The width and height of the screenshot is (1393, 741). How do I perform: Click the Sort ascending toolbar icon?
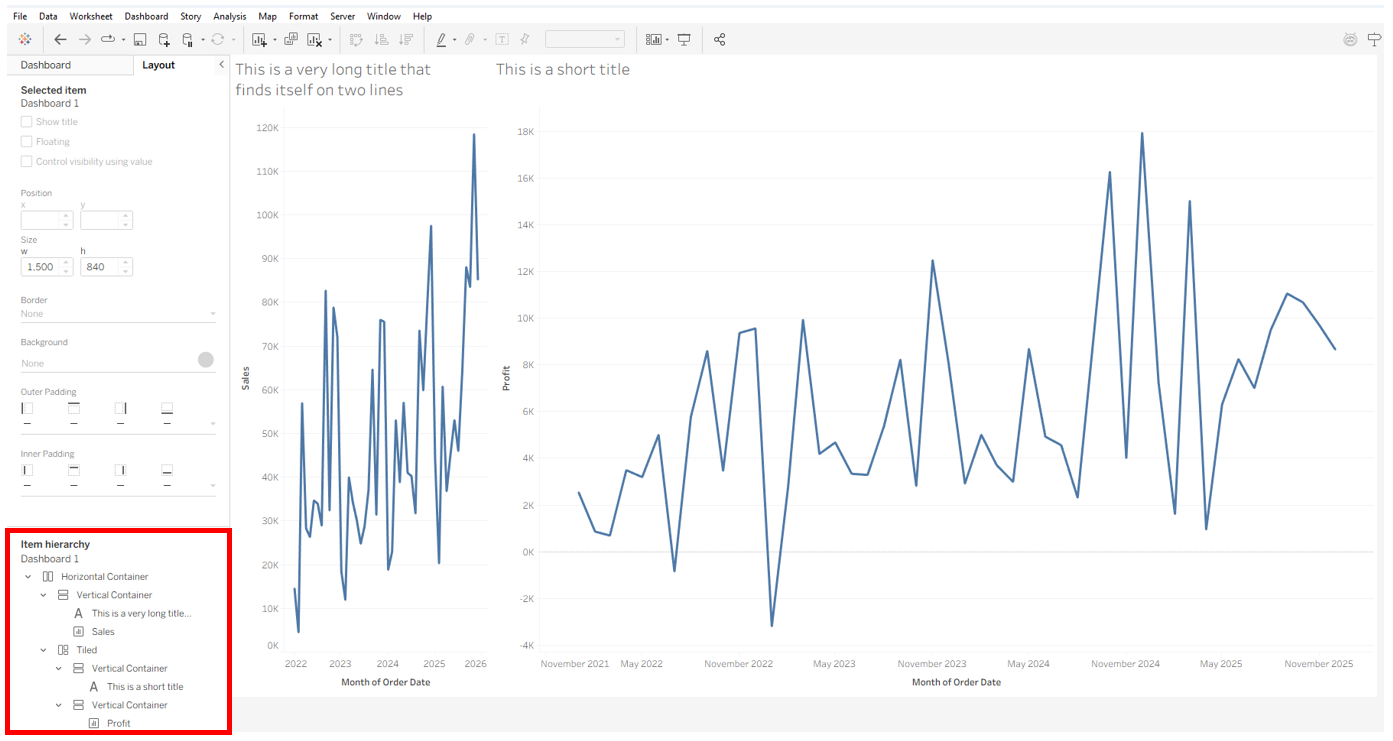pos(381,39)
